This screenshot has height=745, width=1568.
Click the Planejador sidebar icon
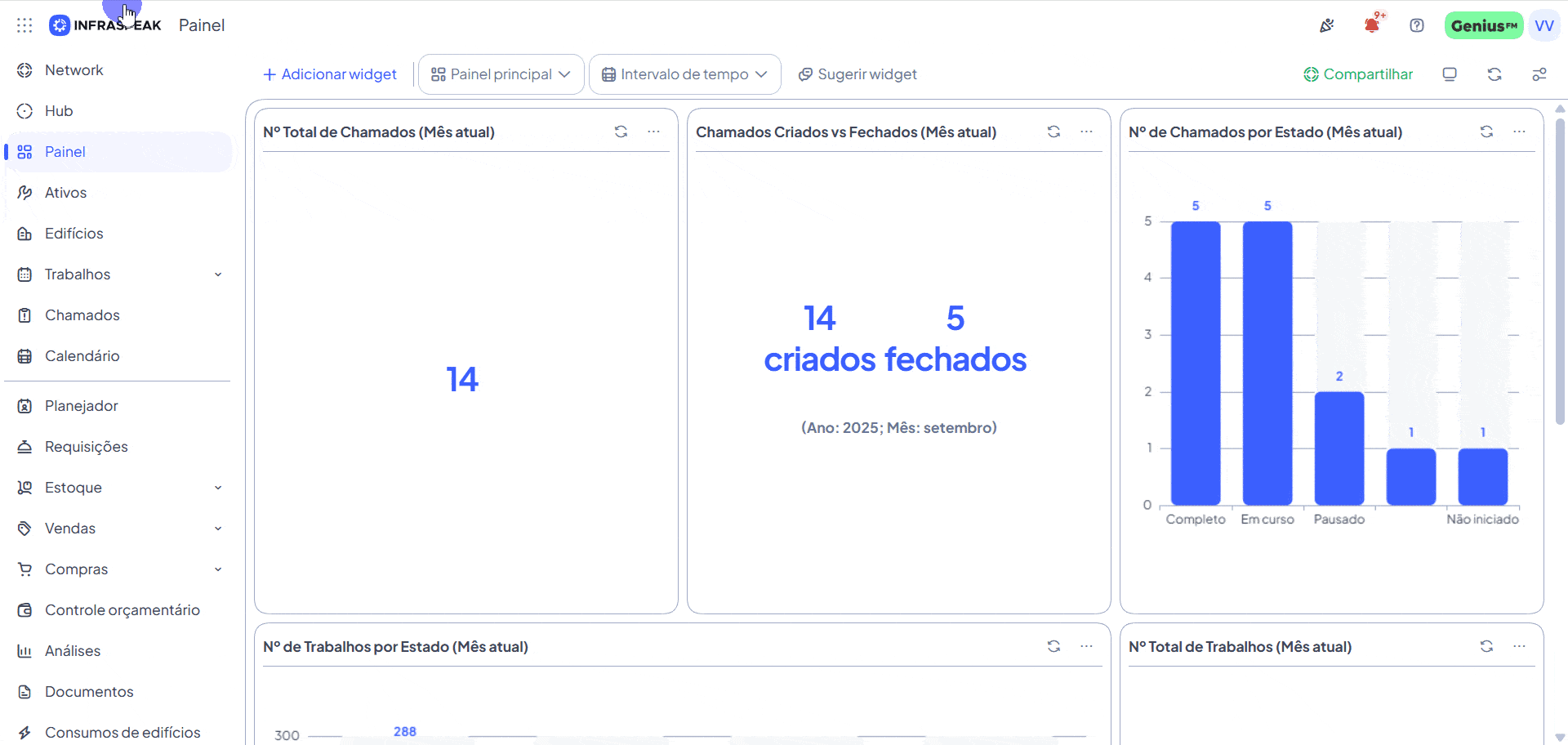tap(24, 406)
